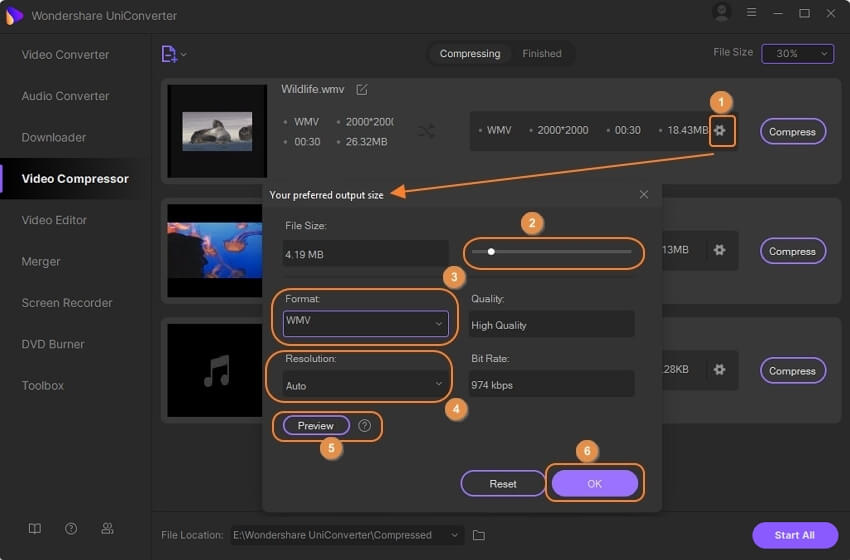Click Compress for the 13MB file
This screenshot has height=560, width=850.
(x=793, y=252)
